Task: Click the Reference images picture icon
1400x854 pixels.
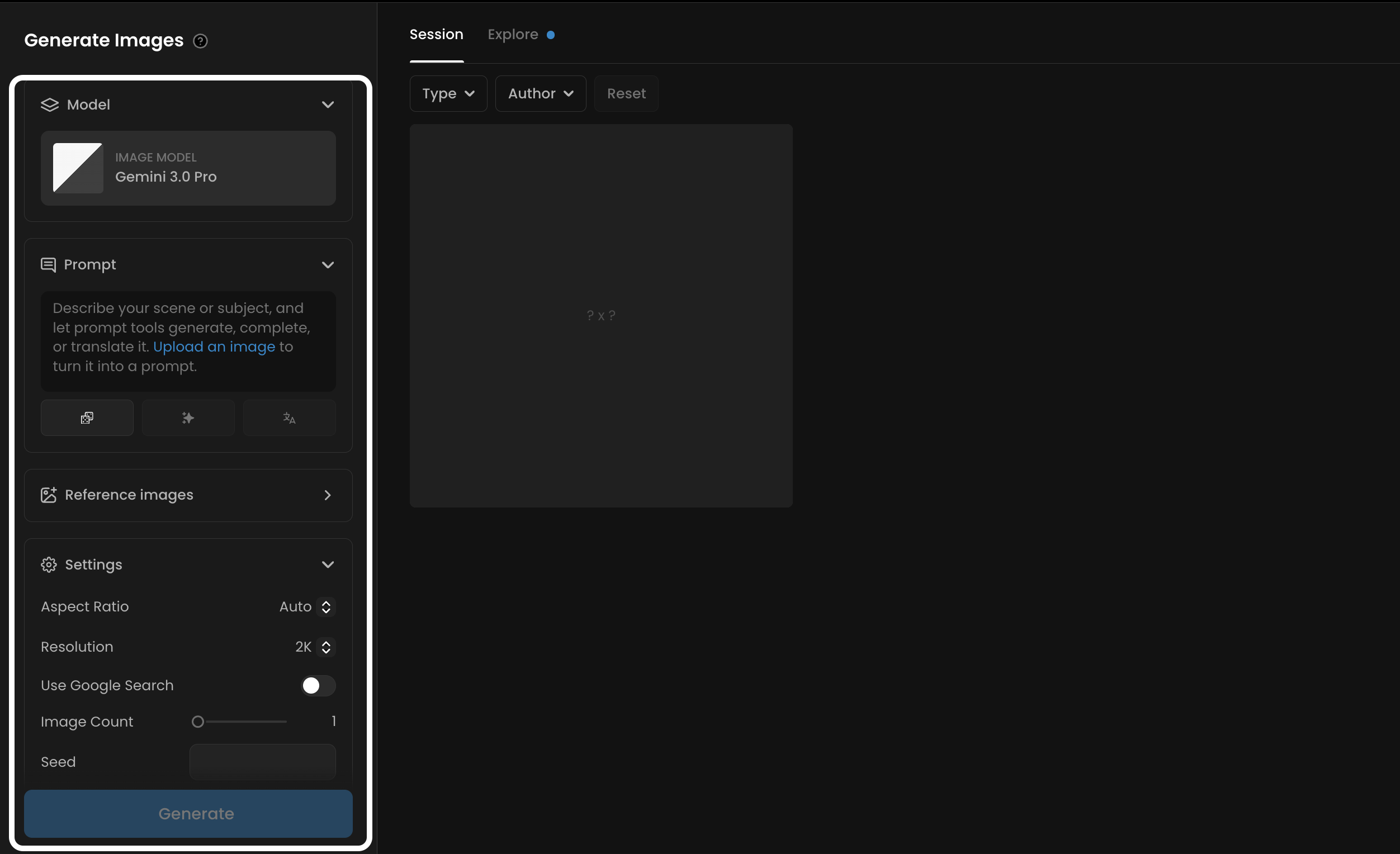Action: coord(49,495)
